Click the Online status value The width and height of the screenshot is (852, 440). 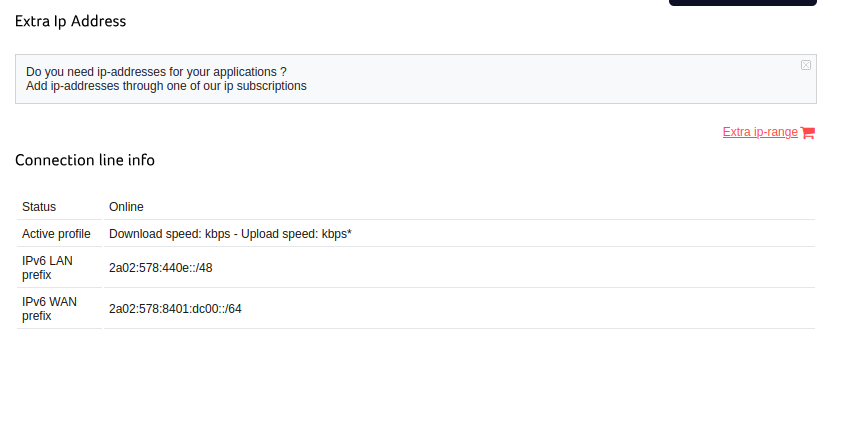[x=126, y=207]
